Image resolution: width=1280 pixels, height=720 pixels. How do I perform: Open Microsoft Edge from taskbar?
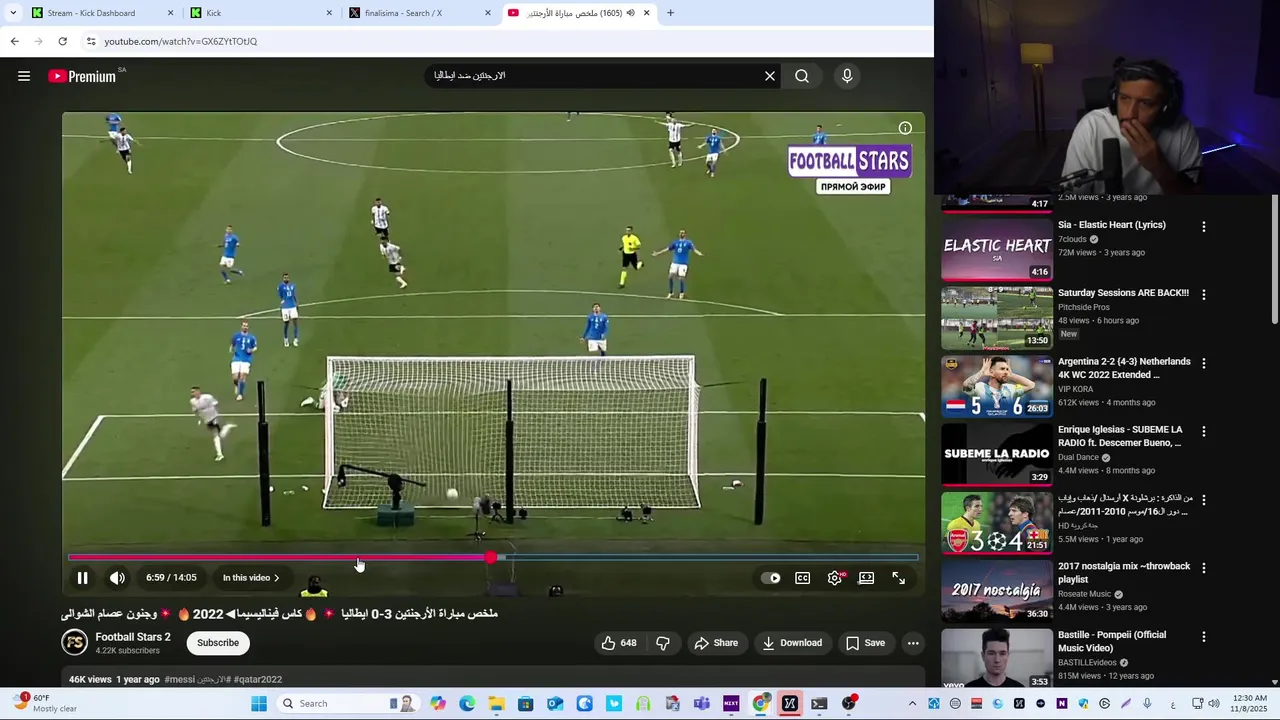coord(467,704)
